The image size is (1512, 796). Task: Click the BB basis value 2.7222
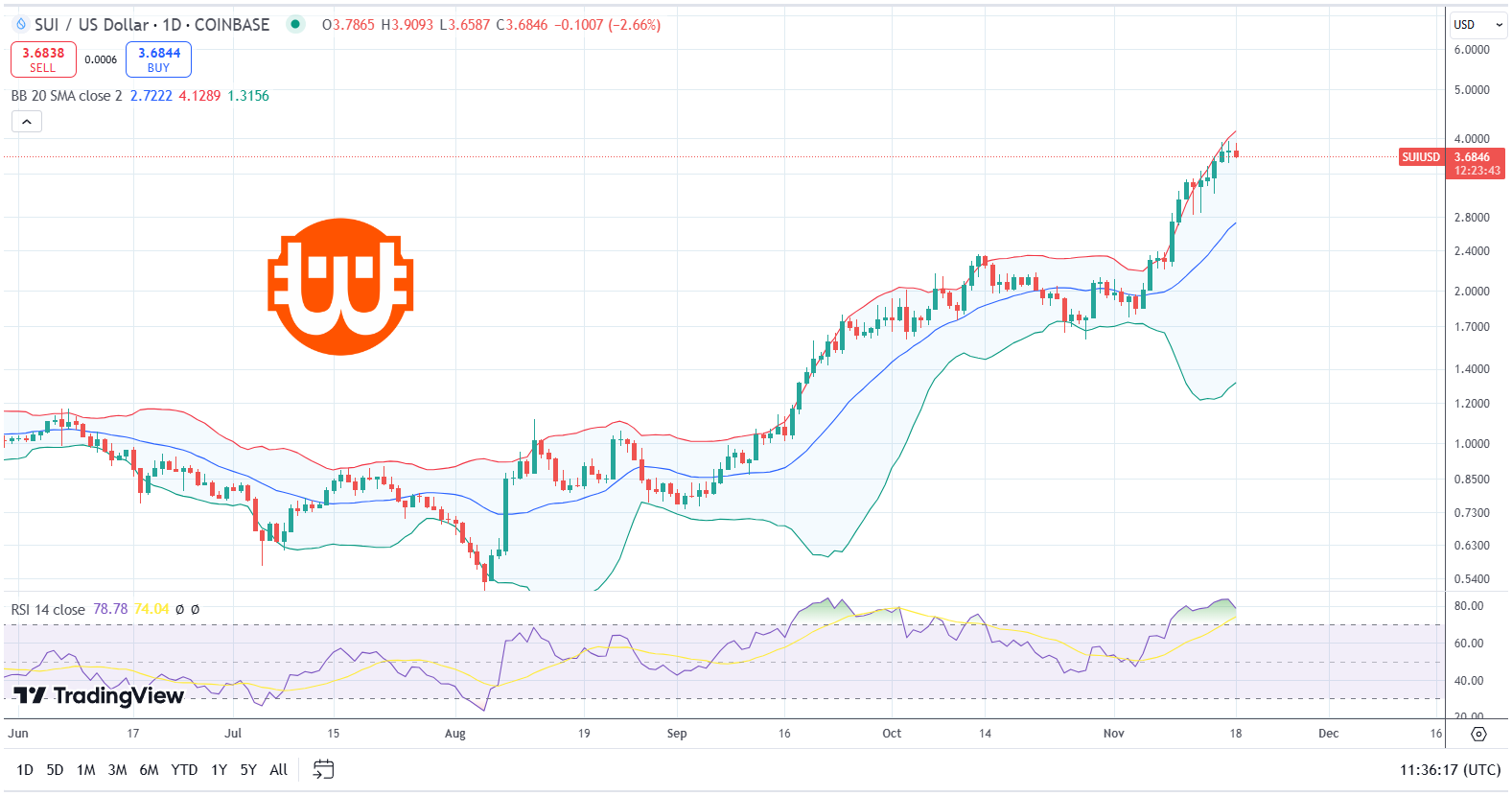151,96
